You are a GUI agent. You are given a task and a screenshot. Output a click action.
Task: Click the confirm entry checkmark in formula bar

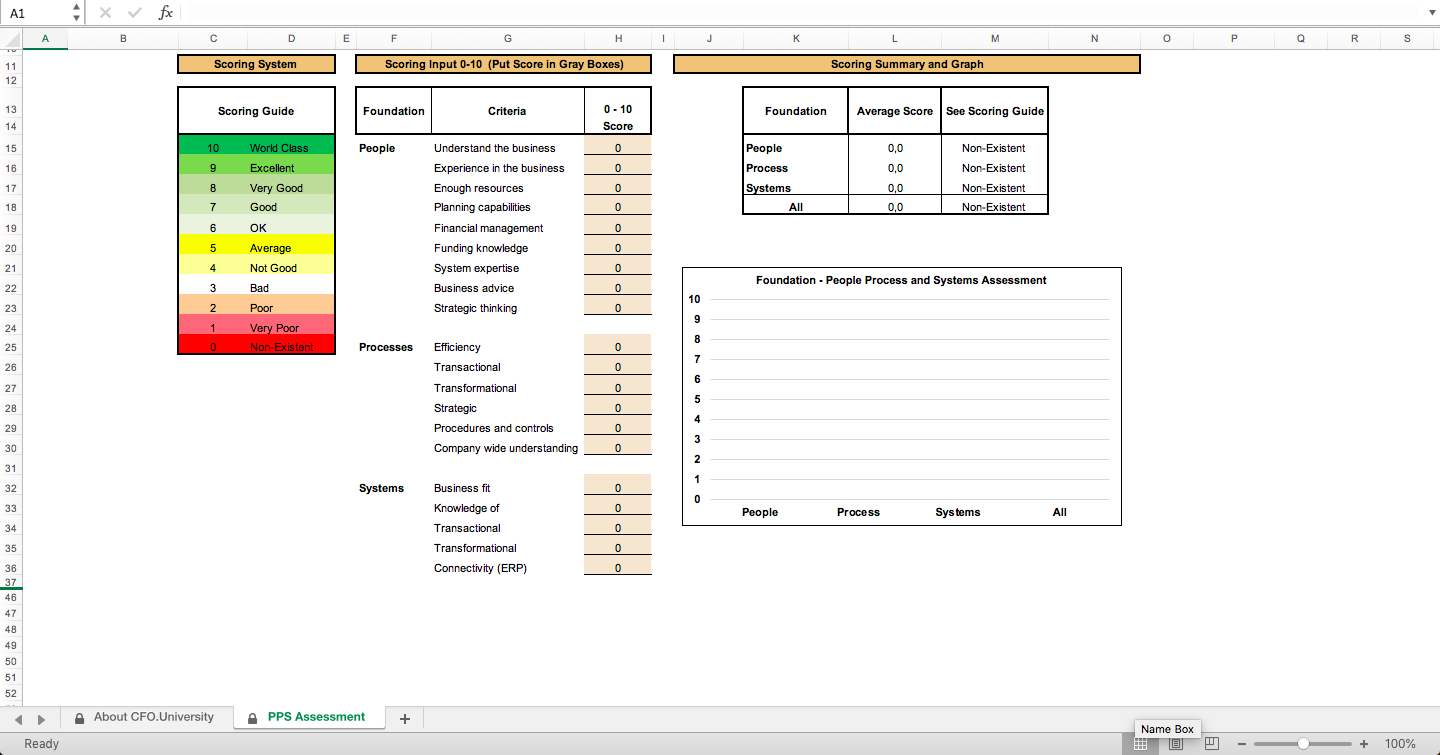(135, 13)
